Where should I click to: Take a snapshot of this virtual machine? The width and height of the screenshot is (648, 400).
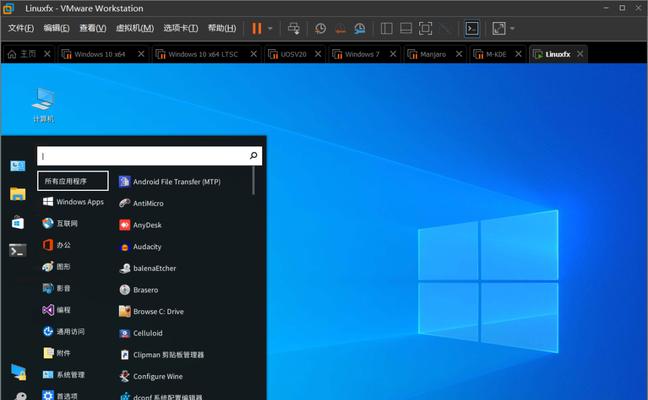pos(320,29)
